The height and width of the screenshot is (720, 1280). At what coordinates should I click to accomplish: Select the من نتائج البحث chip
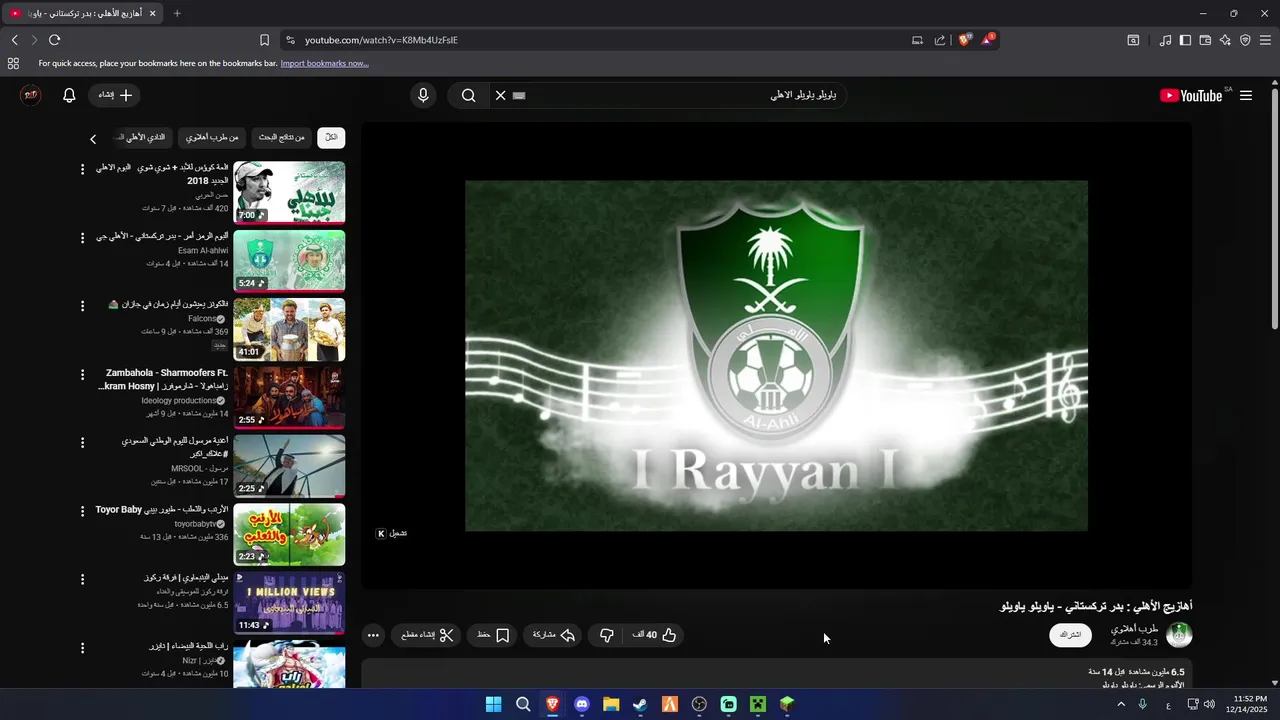click(x=281, y=137)
